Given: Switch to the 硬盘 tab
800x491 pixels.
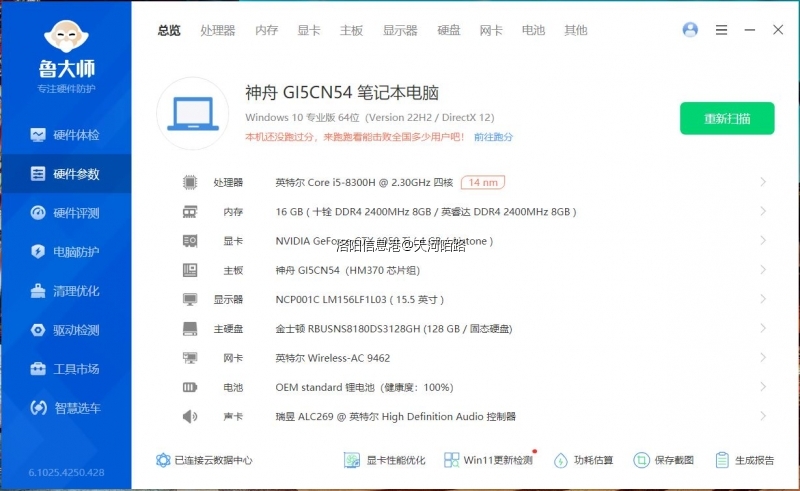Looking at the screenshot, I should click(448, 30).
